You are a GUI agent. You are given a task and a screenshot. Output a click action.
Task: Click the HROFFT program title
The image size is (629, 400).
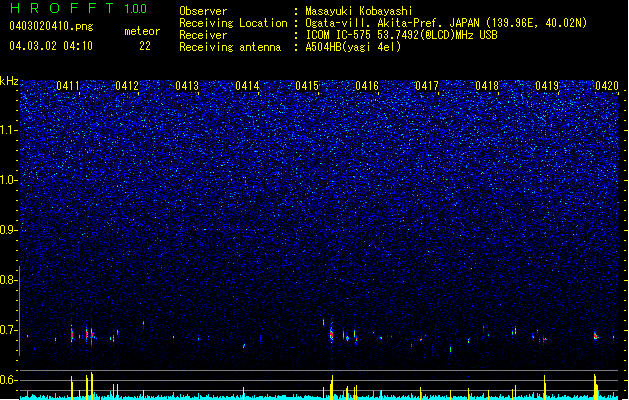coord(62,8)
